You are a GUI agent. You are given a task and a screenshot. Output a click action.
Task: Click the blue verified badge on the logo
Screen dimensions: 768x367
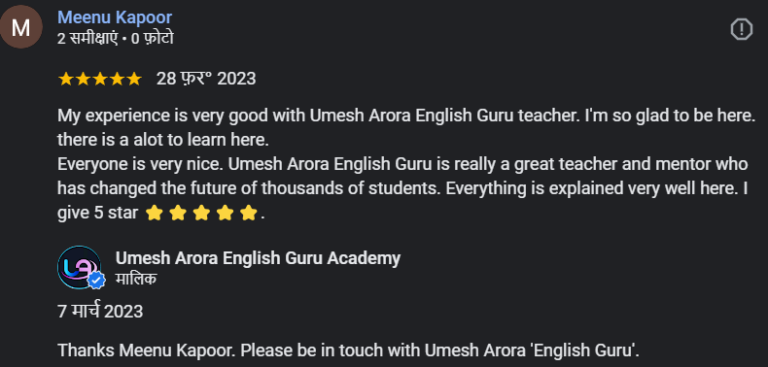pyautogui.click(x=97, y=280)
